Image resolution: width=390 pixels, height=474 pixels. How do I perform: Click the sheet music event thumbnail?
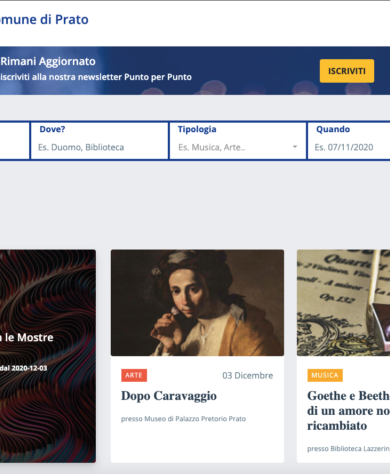coord(343,303)
